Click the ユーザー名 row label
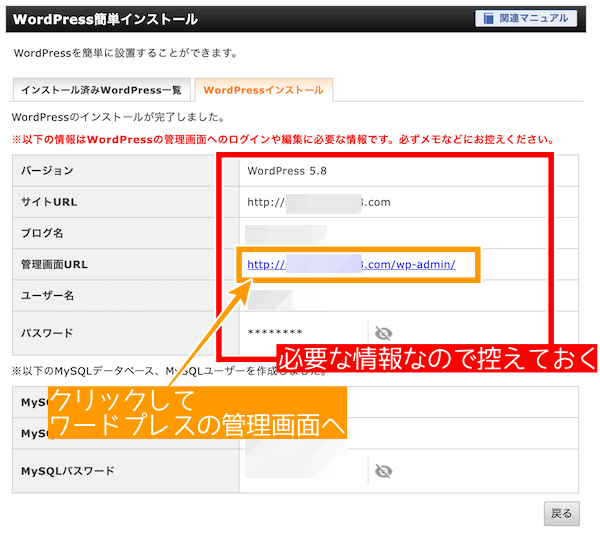This screenshot has width=600, height=547. tap(47, 296)
